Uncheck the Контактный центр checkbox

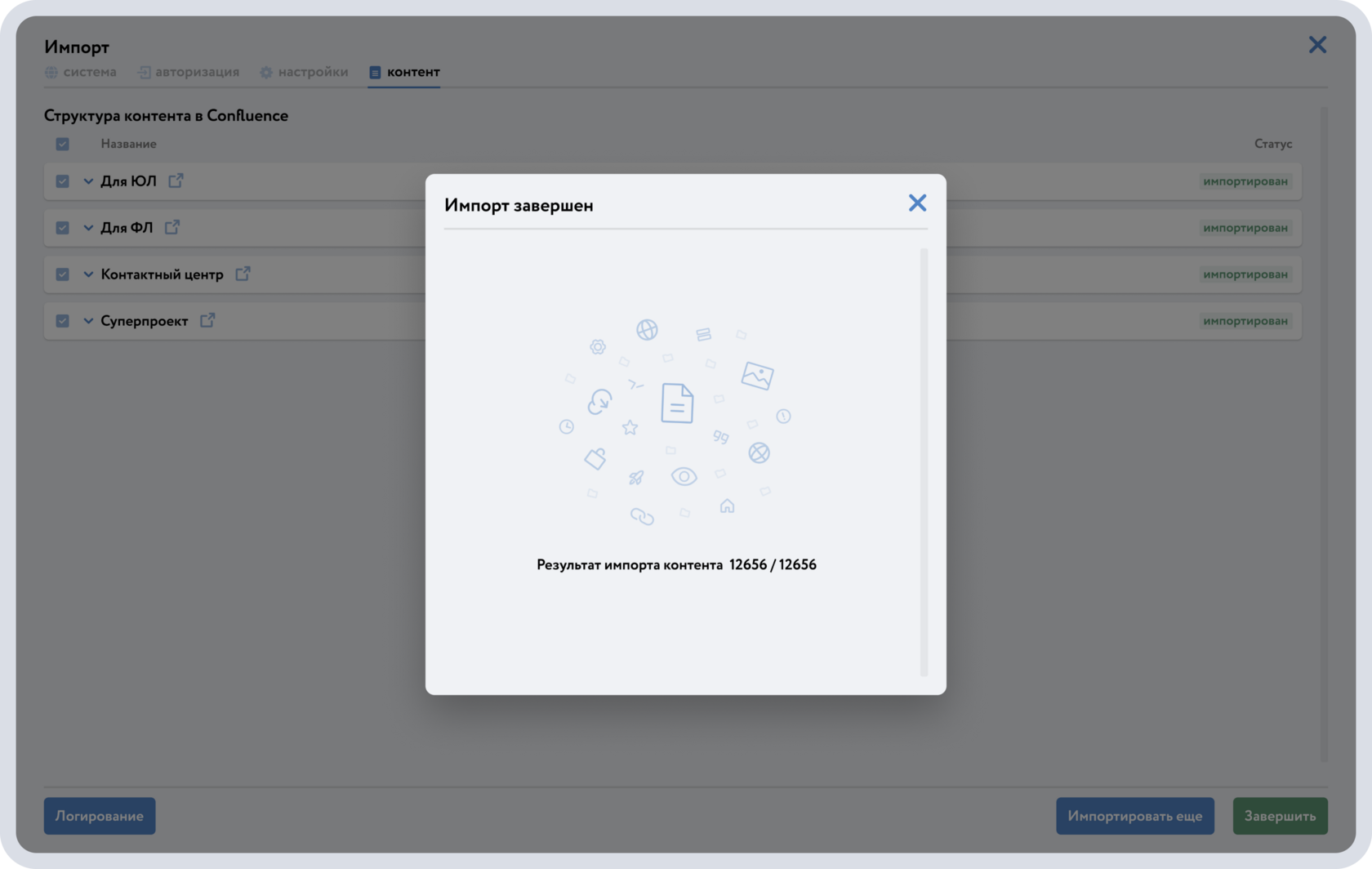click(x=62, y=274)
